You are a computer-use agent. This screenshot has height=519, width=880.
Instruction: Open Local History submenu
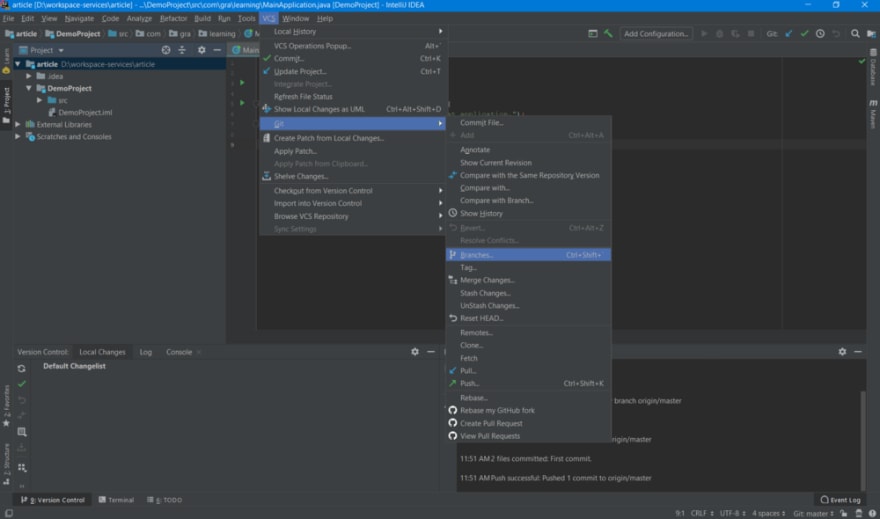tap(353, 31)
